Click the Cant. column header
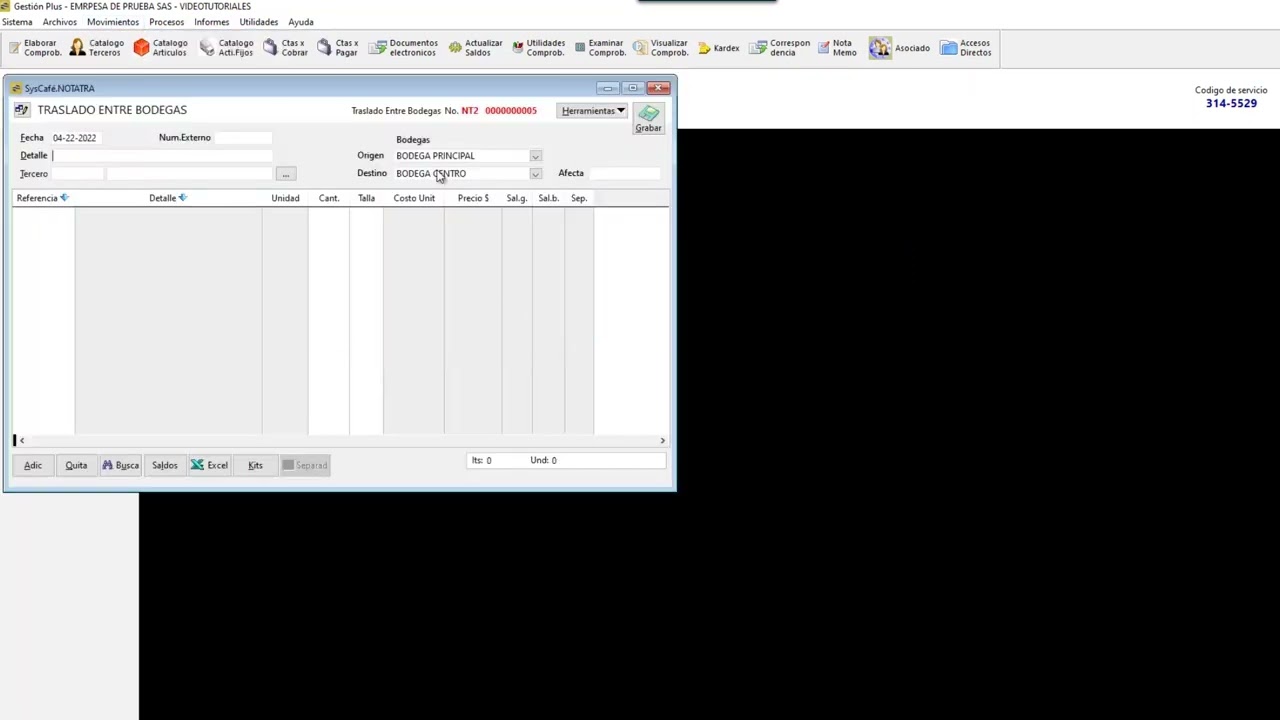 329,198
